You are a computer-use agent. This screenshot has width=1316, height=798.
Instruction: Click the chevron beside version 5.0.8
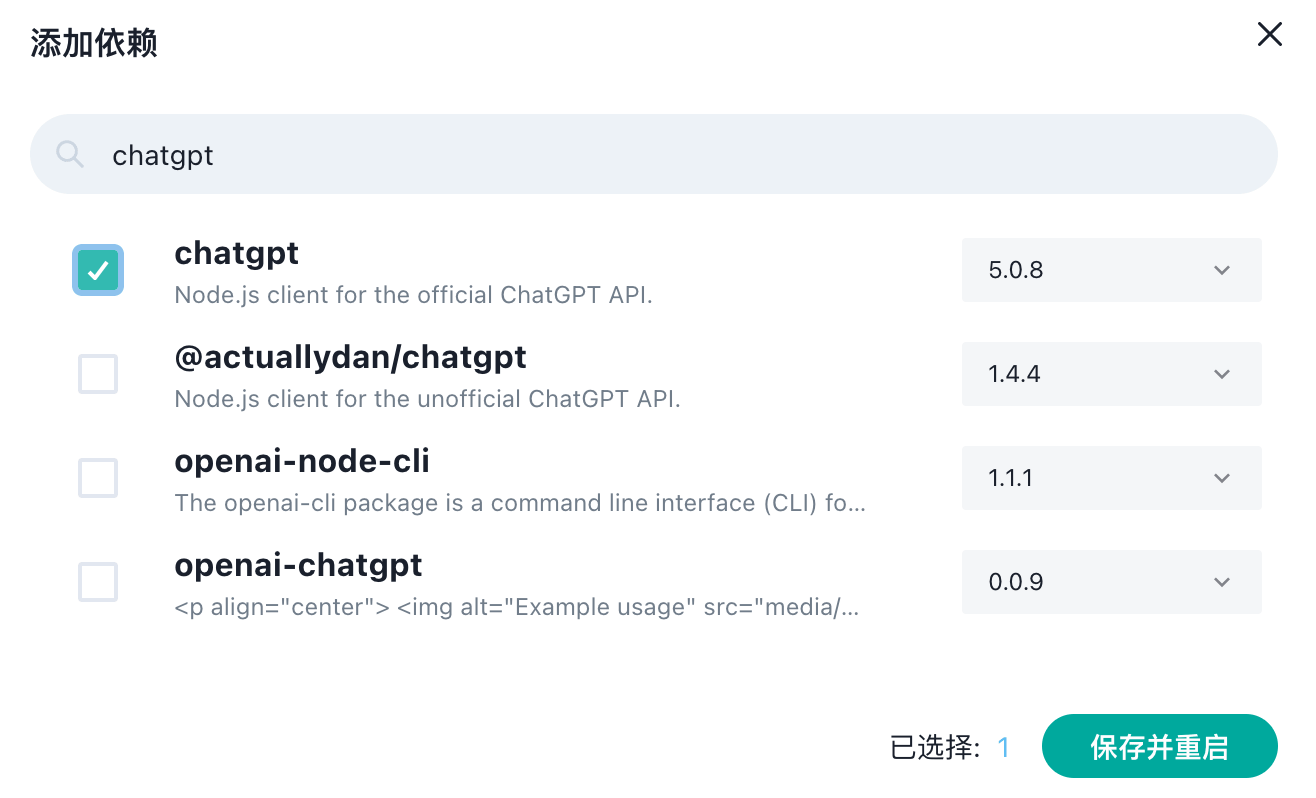tap(1221, 270)
